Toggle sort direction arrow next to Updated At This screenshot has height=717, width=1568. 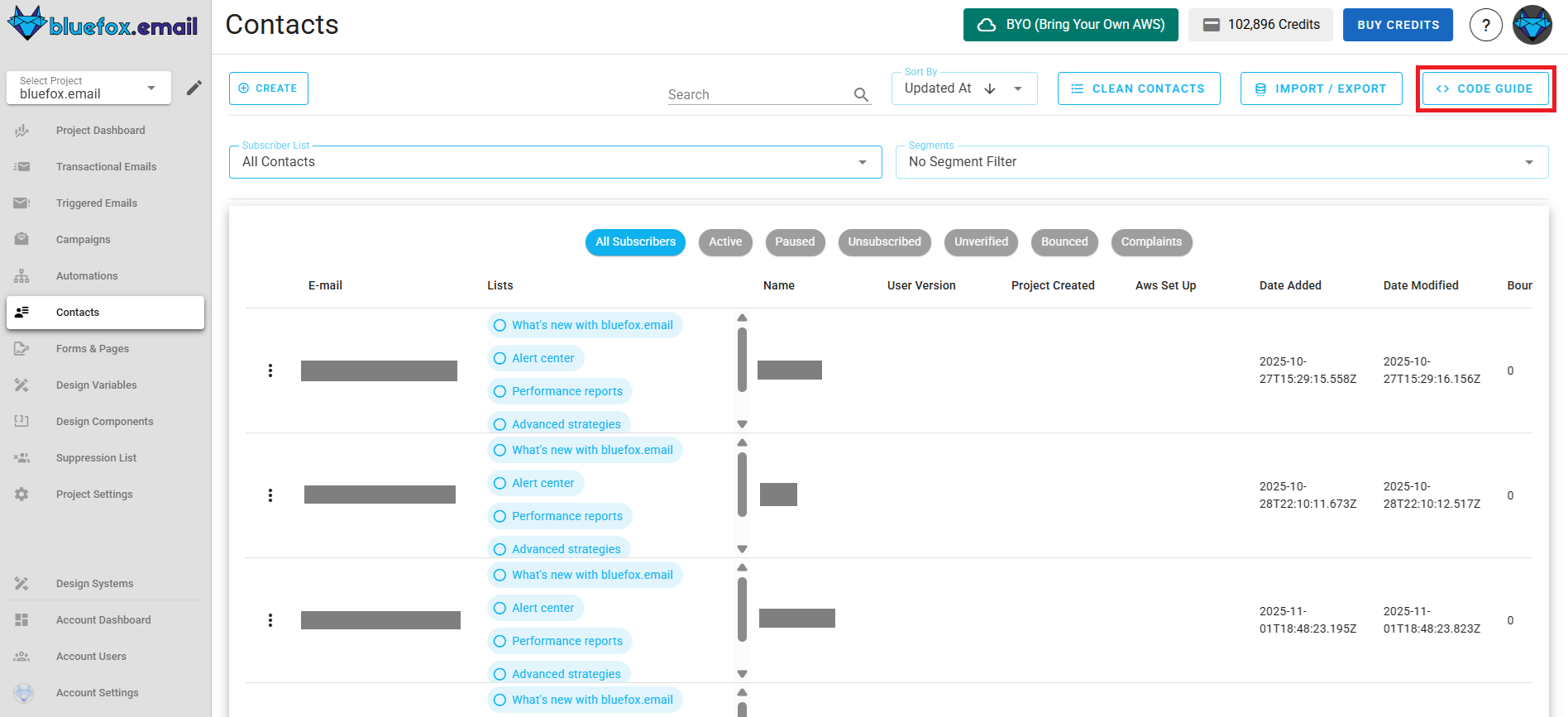point(990,88)
